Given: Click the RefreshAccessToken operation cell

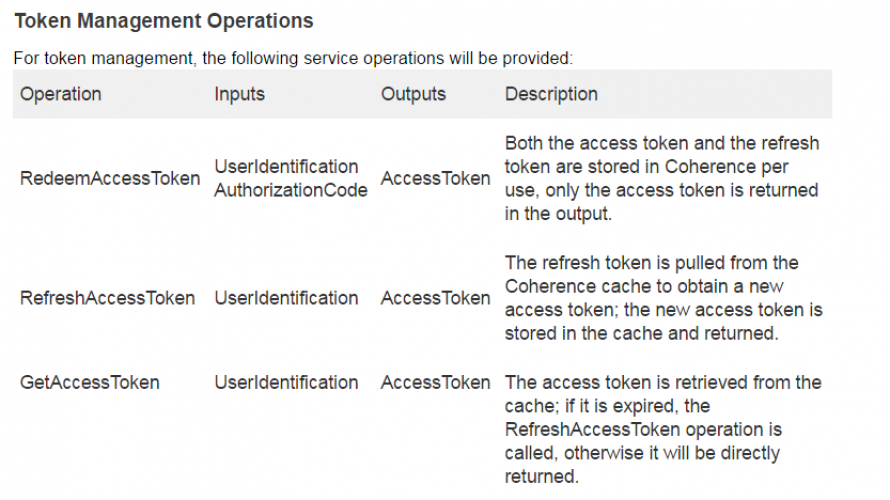Looking at the screenshot, I should pyautogui.click(x=107, y=298).
